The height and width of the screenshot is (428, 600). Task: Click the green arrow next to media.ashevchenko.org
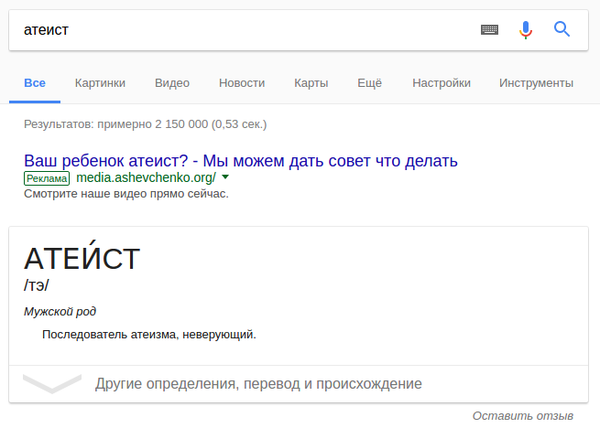[x=225, y=177]
